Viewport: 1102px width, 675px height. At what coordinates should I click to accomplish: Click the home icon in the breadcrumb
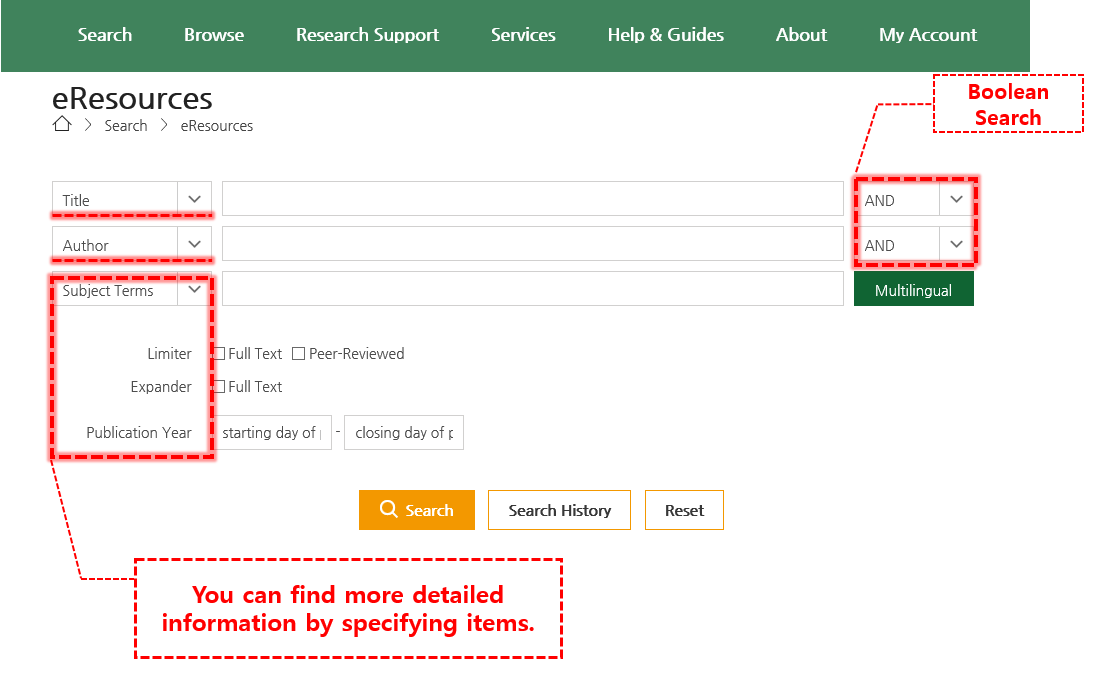click(62, 124)
